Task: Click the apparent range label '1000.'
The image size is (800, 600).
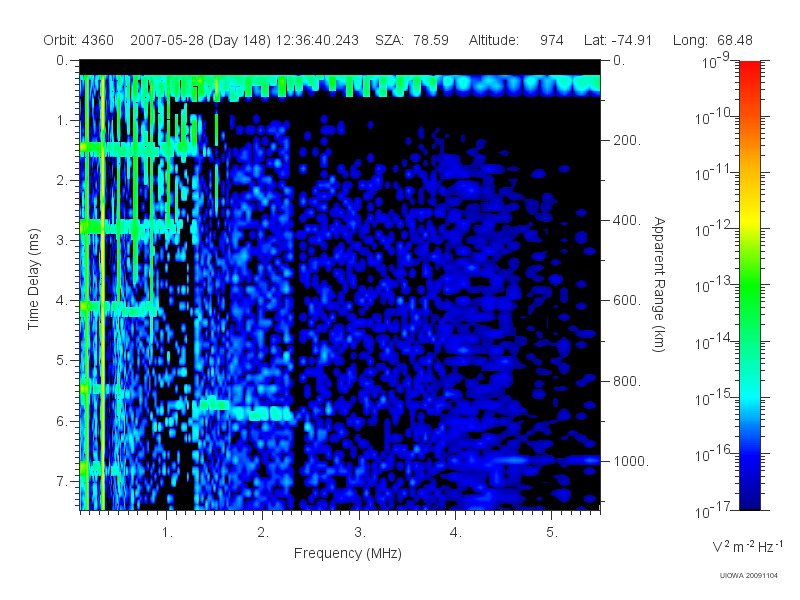Action: [631, 461]
